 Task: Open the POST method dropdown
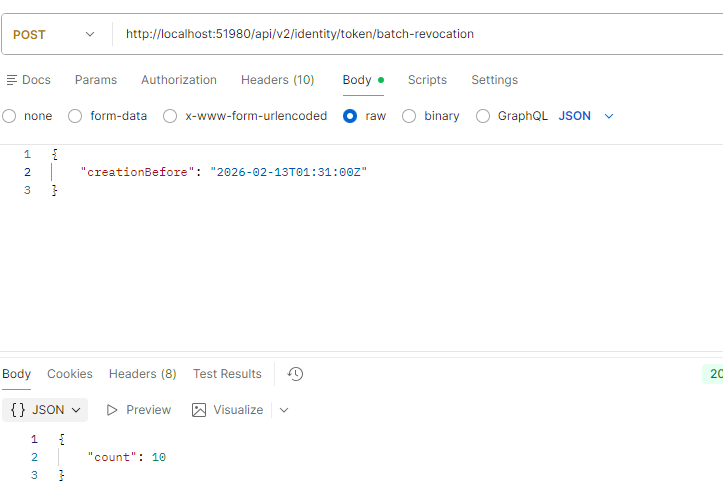coord(54,34)
